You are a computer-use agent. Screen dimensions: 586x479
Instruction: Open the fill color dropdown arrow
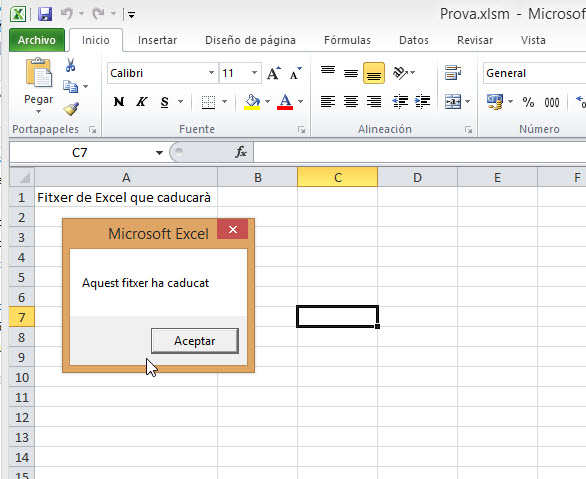point(267,102)
